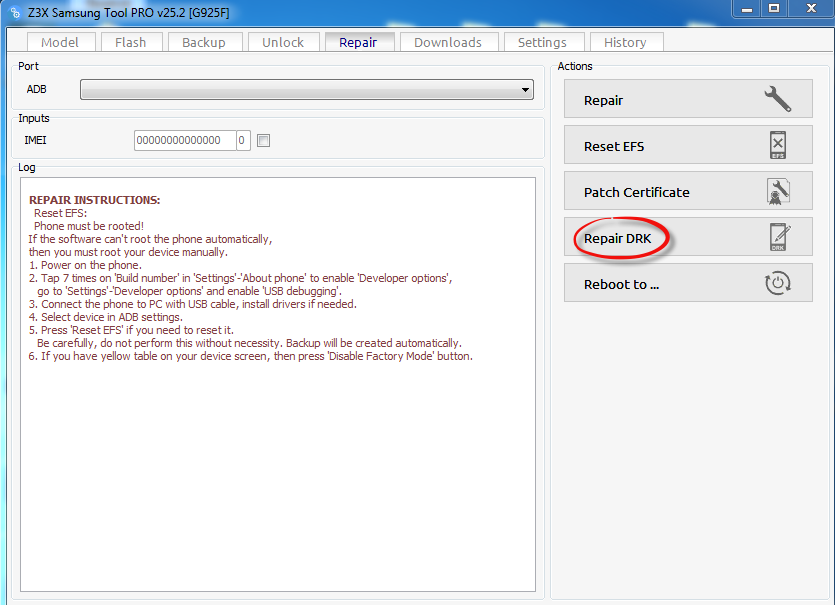Go to the Unlock tab

point(283,42)
